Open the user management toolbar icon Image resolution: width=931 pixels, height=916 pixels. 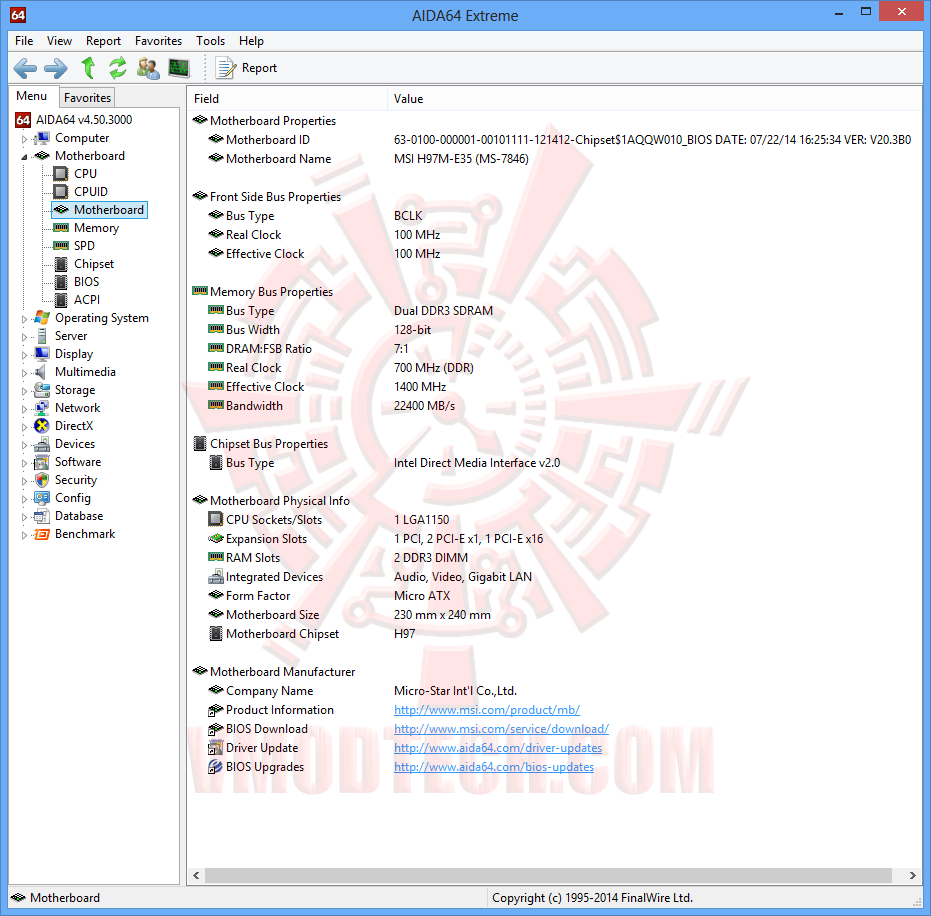pyautogui.click(x=148, y=68)
